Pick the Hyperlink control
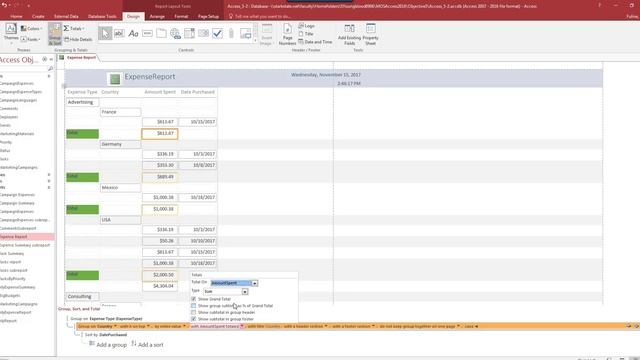 point(176,33)
